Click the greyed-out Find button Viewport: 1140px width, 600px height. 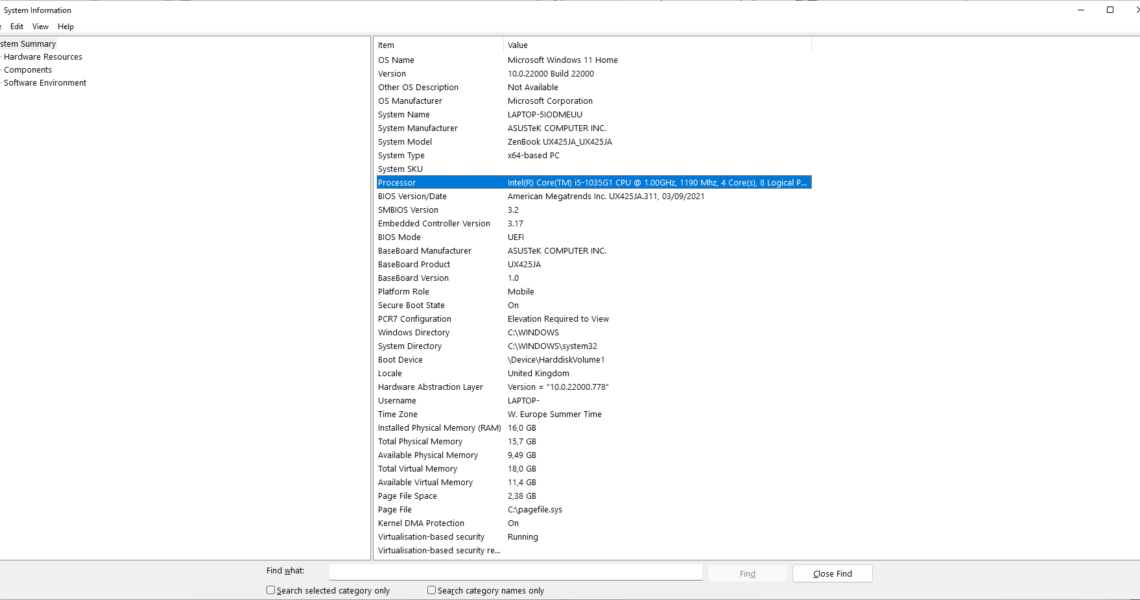tap(747, 574)
